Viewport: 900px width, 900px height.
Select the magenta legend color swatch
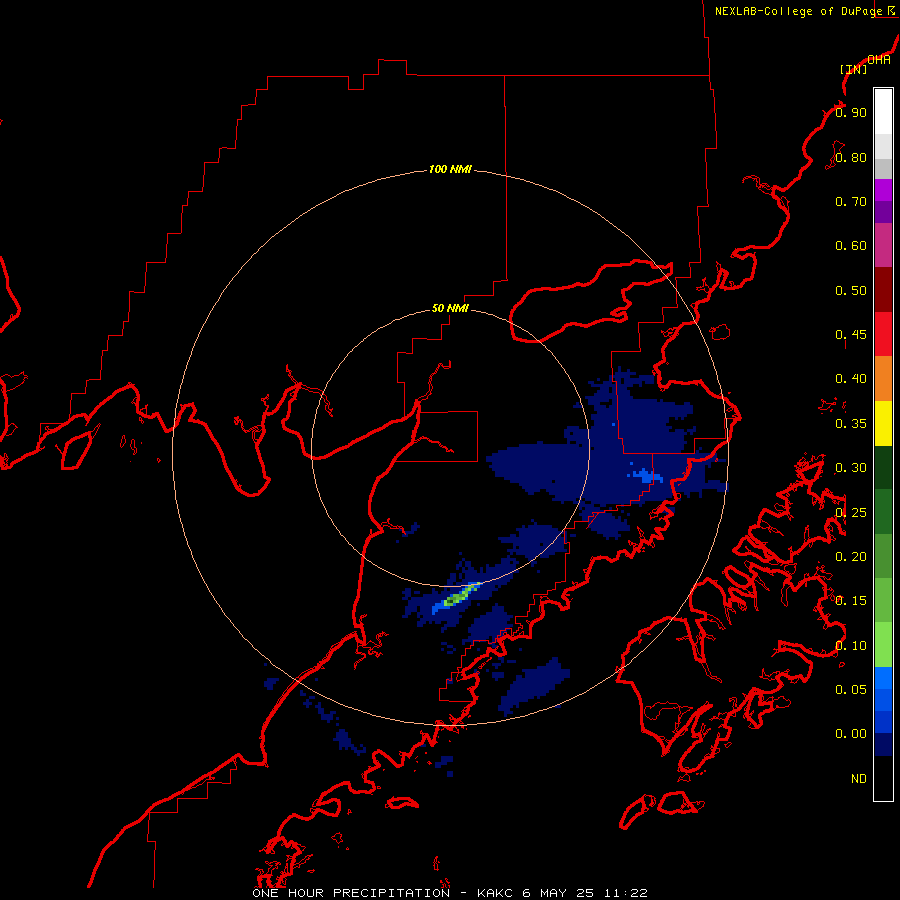click(883, 189)
